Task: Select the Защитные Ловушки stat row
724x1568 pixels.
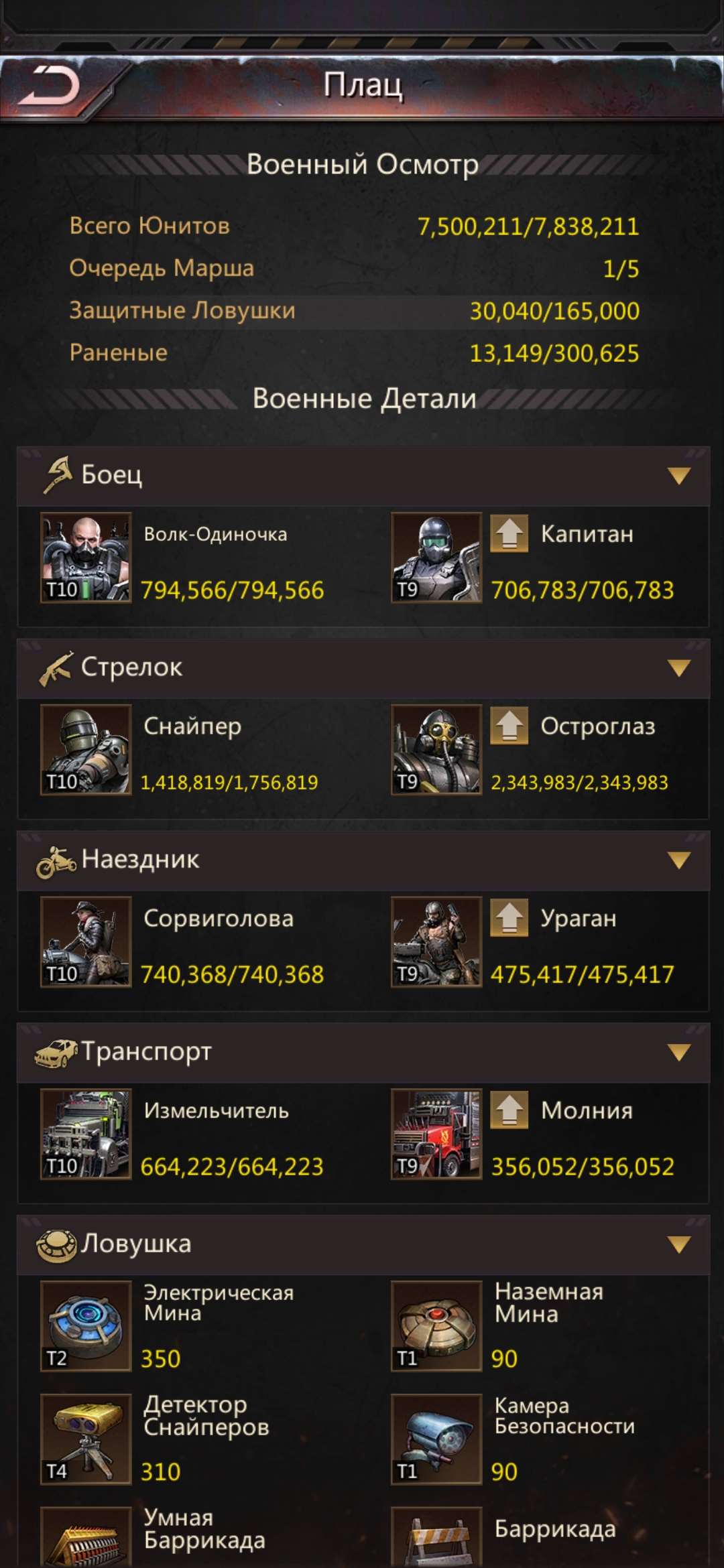Action: point(354,310)
